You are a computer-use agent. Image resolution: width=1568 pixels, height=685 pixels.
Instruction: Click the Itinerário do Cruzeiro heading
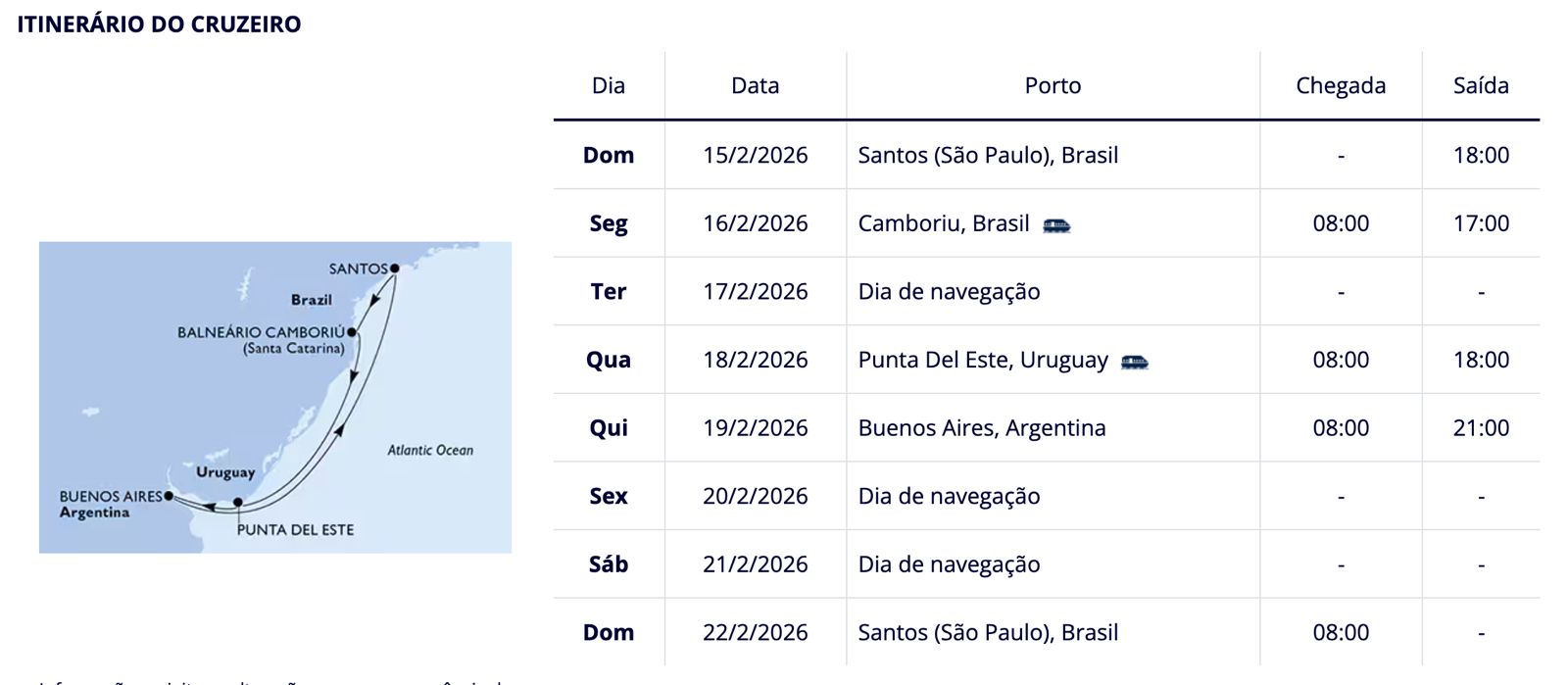[x=159, y=24]
